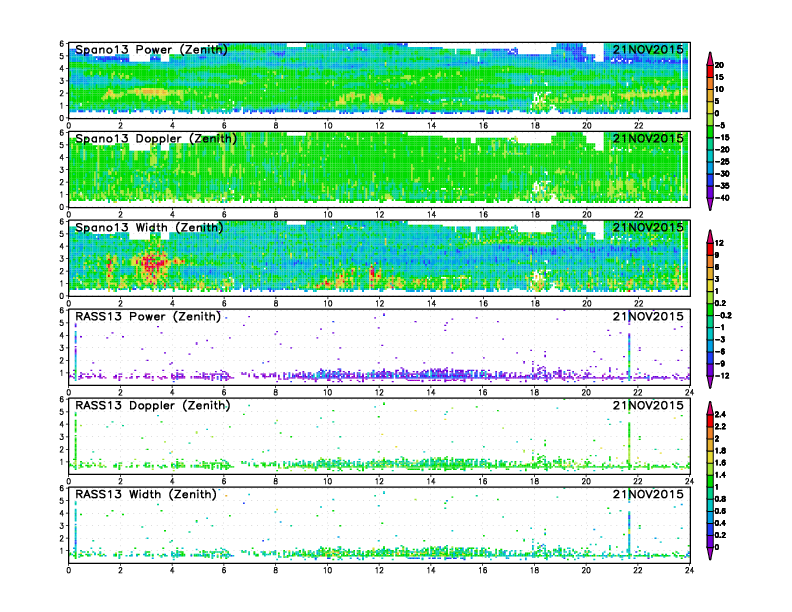Click the 21NOV2015 date in RASS13 Doppler panel
This screenshot has width=792, height=612.
tap(648, 405)
